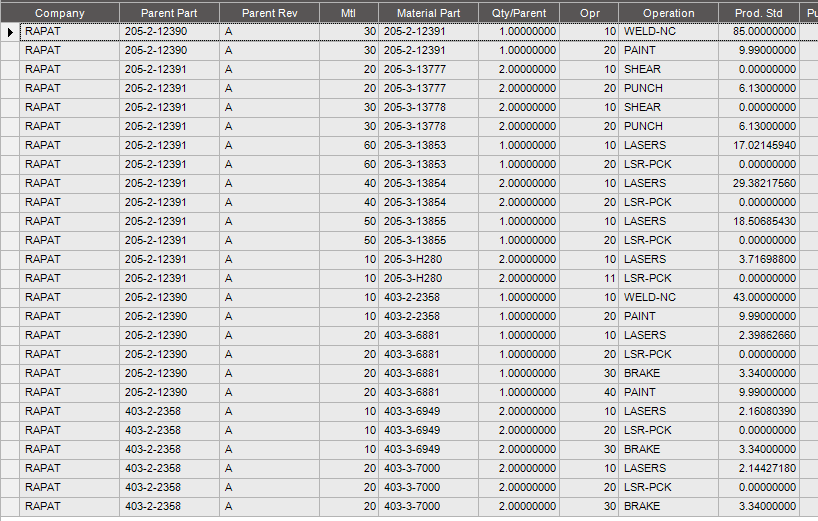Select the 2.14427180 Prod. Std cell
This screenshot has width=818, height=521.
759,468
